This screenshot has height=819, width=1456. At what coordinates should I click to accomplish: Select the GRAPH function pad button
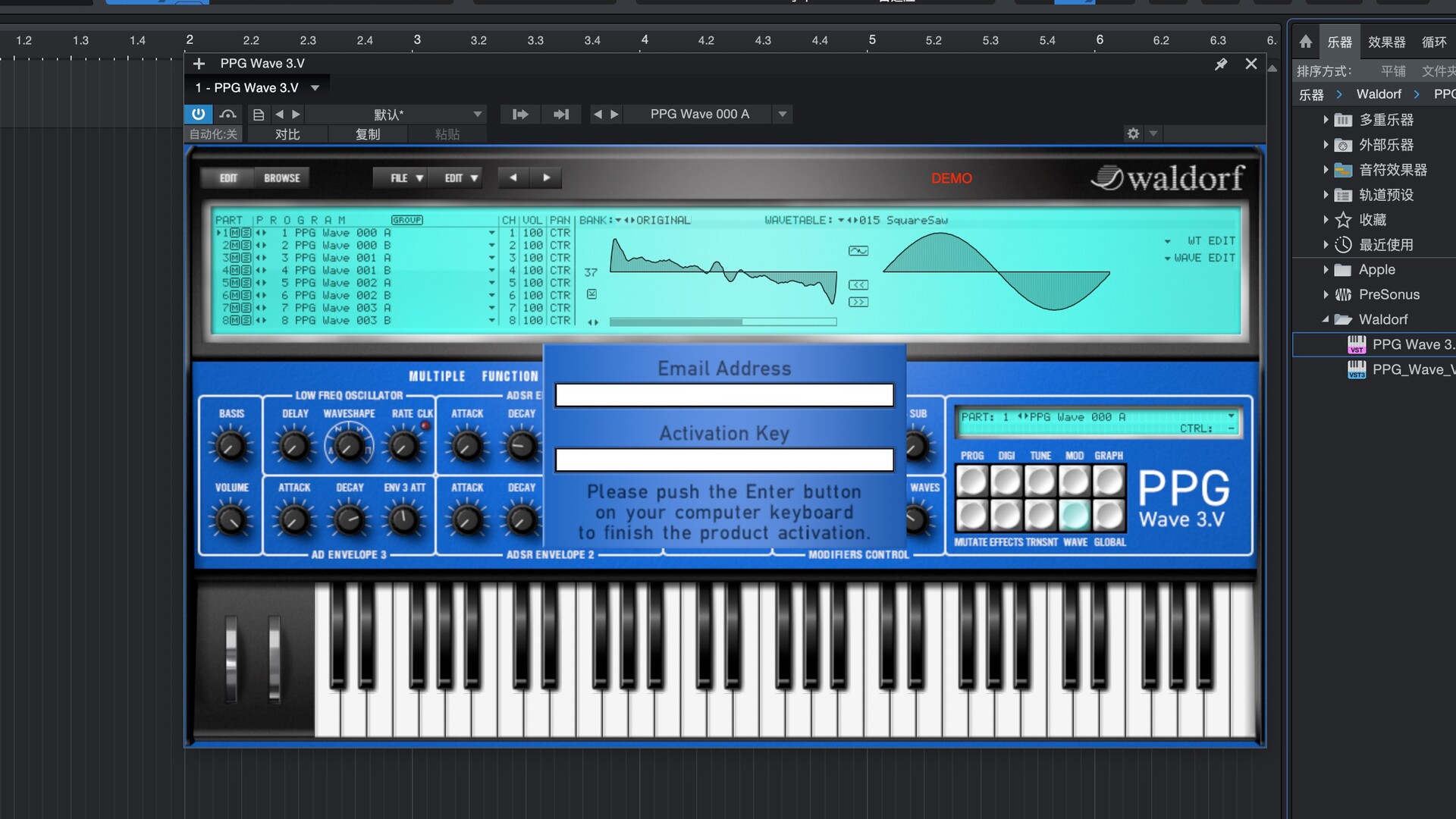pos(1109,481)
